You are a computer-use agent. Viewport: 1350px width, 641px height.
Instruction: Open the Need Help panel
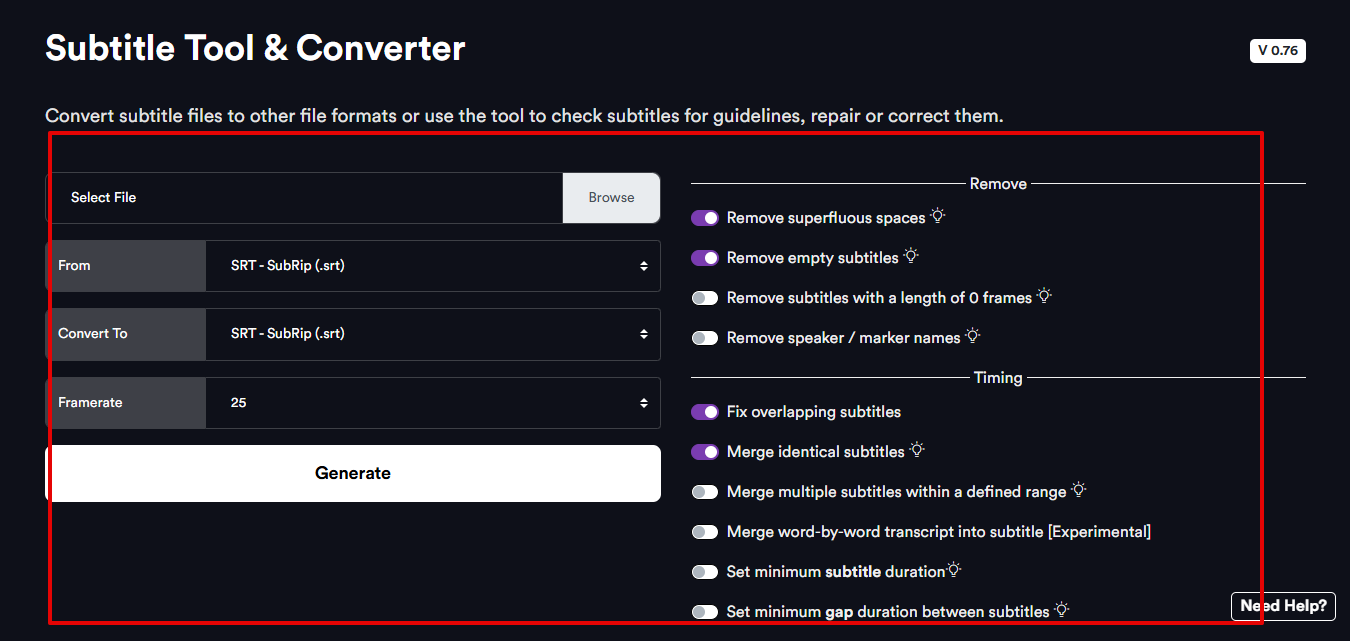(1283, 606)
